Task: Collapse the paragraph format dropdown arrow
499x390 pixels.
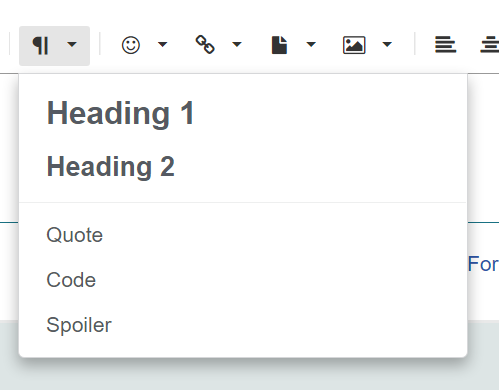Action: click(72, 44)
